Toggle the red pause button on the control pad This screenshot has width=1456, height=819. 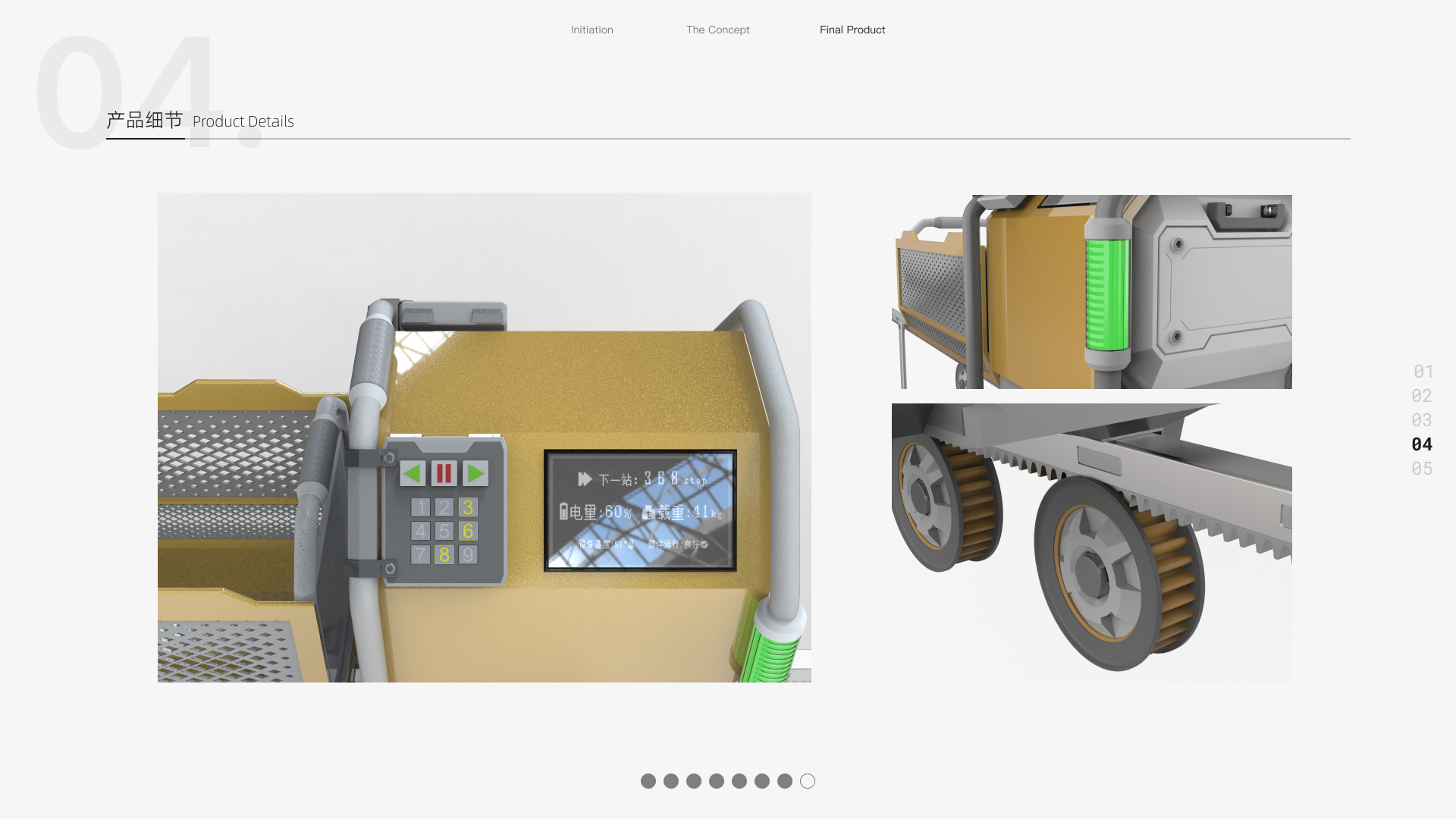click(x=444, y=474)
